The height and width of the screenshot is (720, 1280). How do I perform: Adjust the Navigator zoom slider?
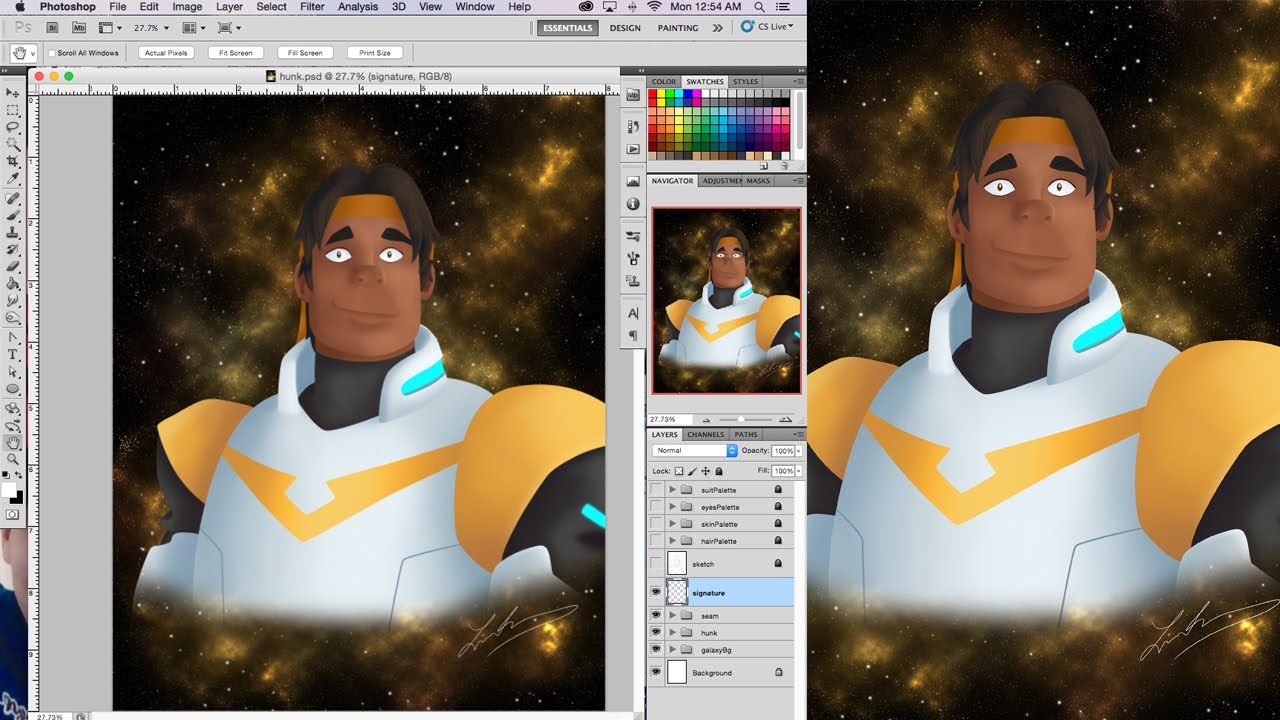click(x=741, y=420)
